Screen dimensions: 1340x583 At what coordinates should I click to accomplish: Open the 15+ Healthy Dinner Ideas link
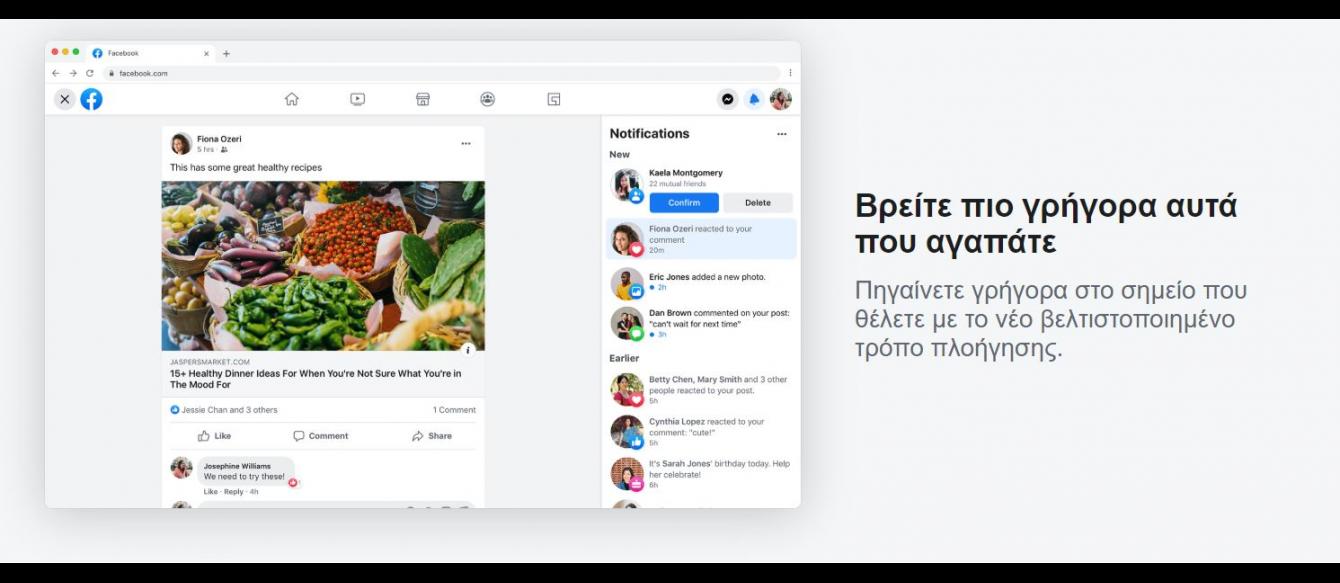tap(315, 379)
